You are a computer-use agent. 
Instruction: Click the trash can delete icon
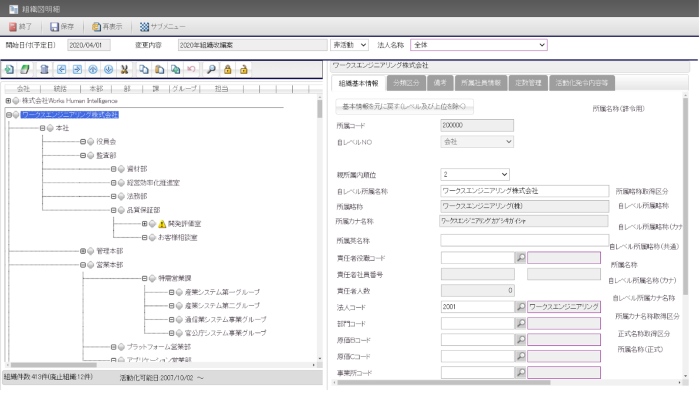coord(44,70)
